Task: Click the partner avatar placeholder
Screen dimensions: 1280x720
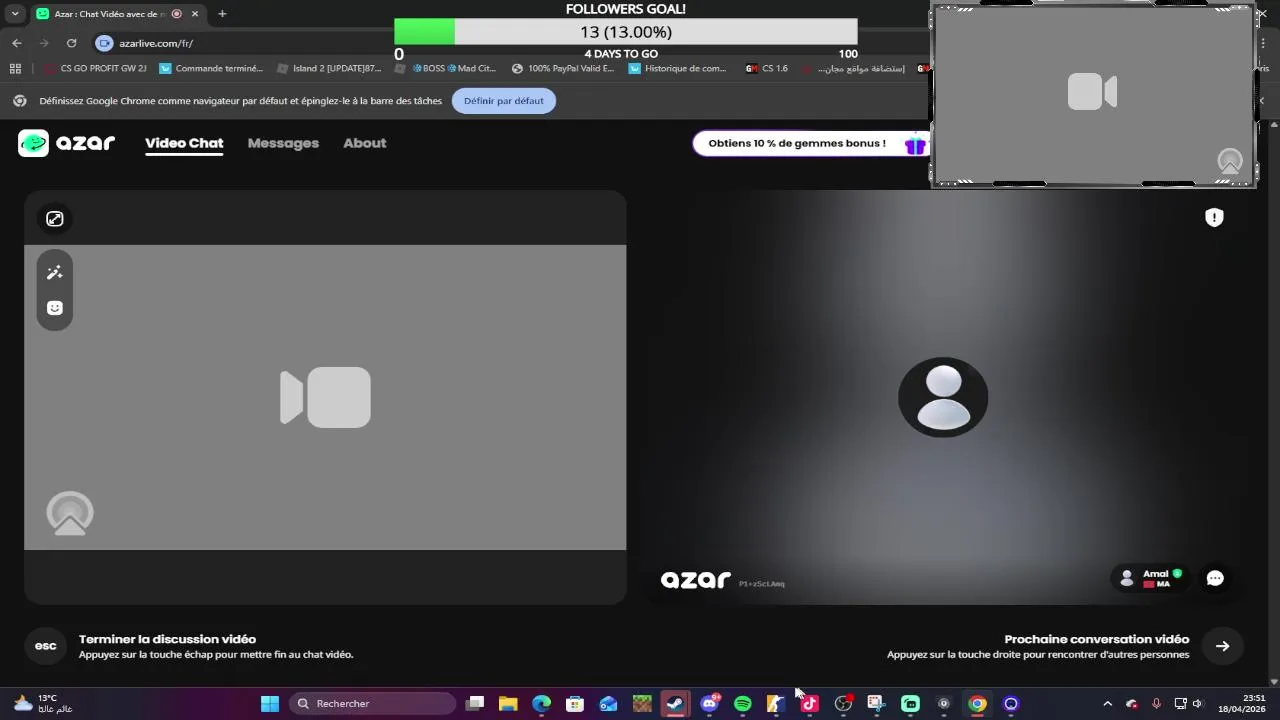Action: pyautogui.click(x=943, y=397)
